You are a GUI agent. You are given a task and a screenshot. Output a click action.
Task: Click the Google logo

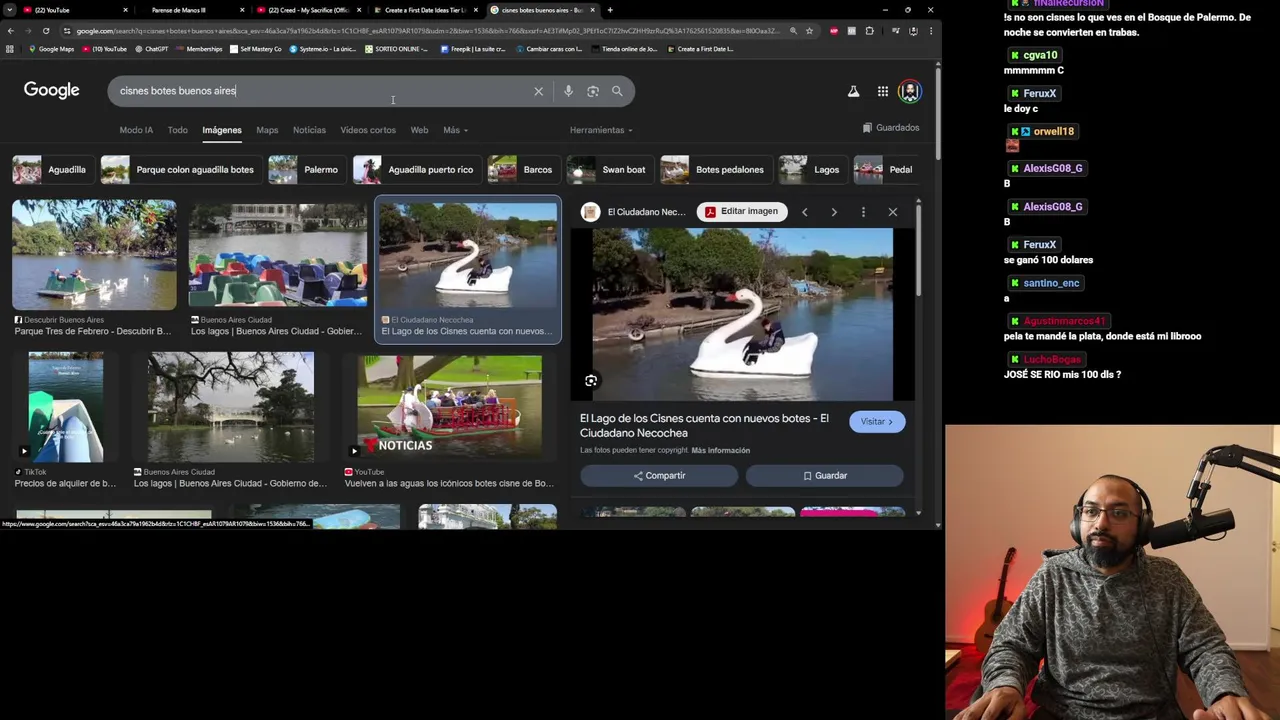point(52,90)
